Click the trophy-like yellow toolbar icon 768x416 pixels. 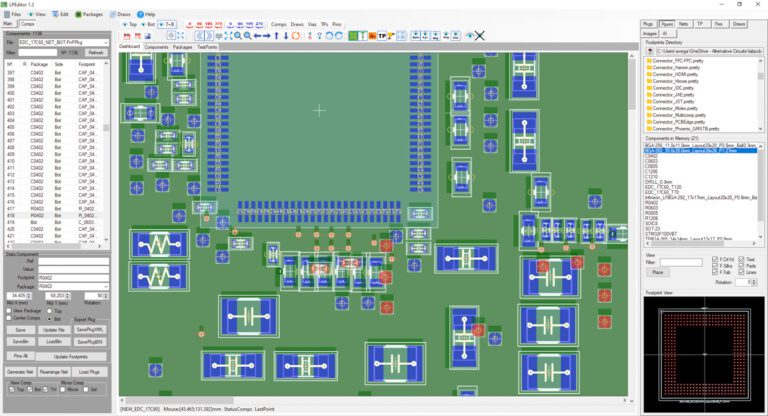391,36
